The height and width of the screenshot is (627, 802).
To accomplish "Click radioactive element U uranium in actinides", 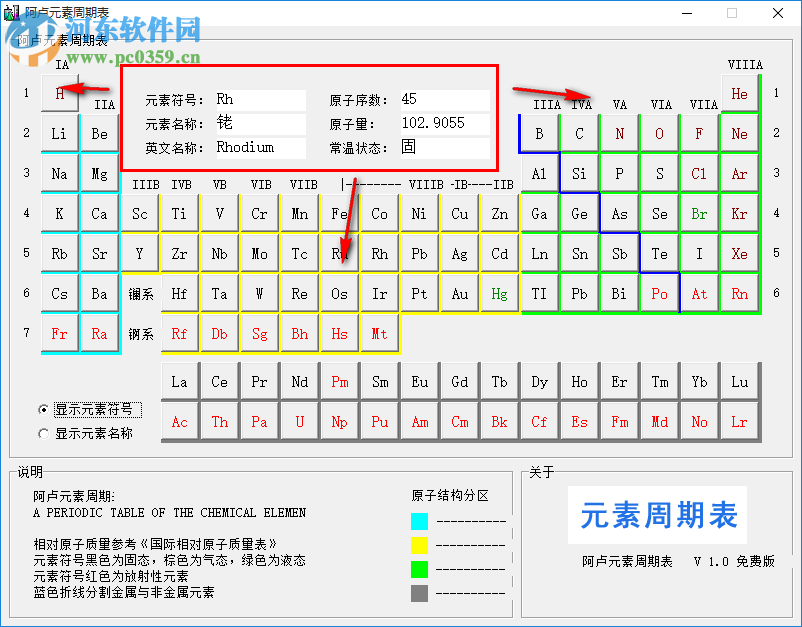I will [x=299, y=421].
